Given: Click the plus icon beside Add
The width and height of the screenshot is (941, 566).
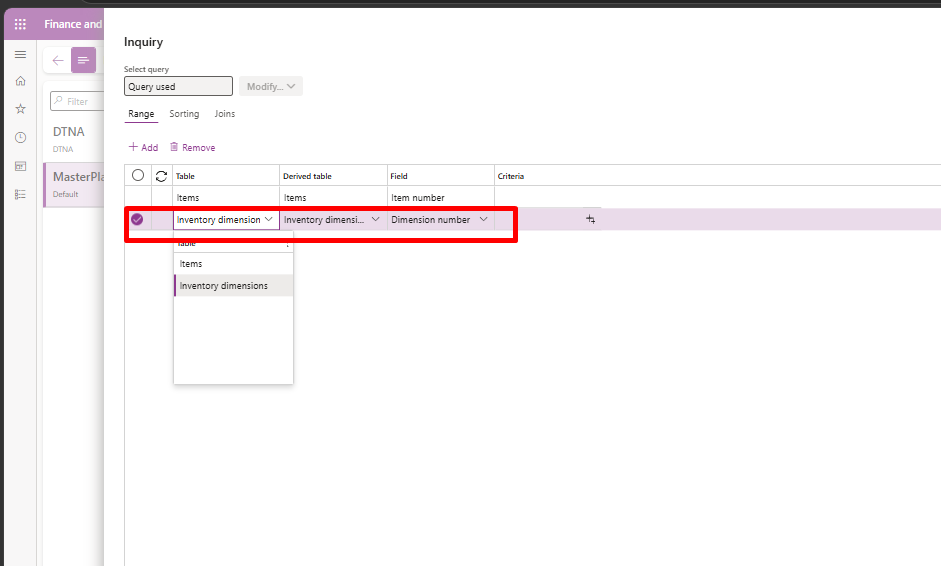Looking at the screenshot, I should click(133, 147).
